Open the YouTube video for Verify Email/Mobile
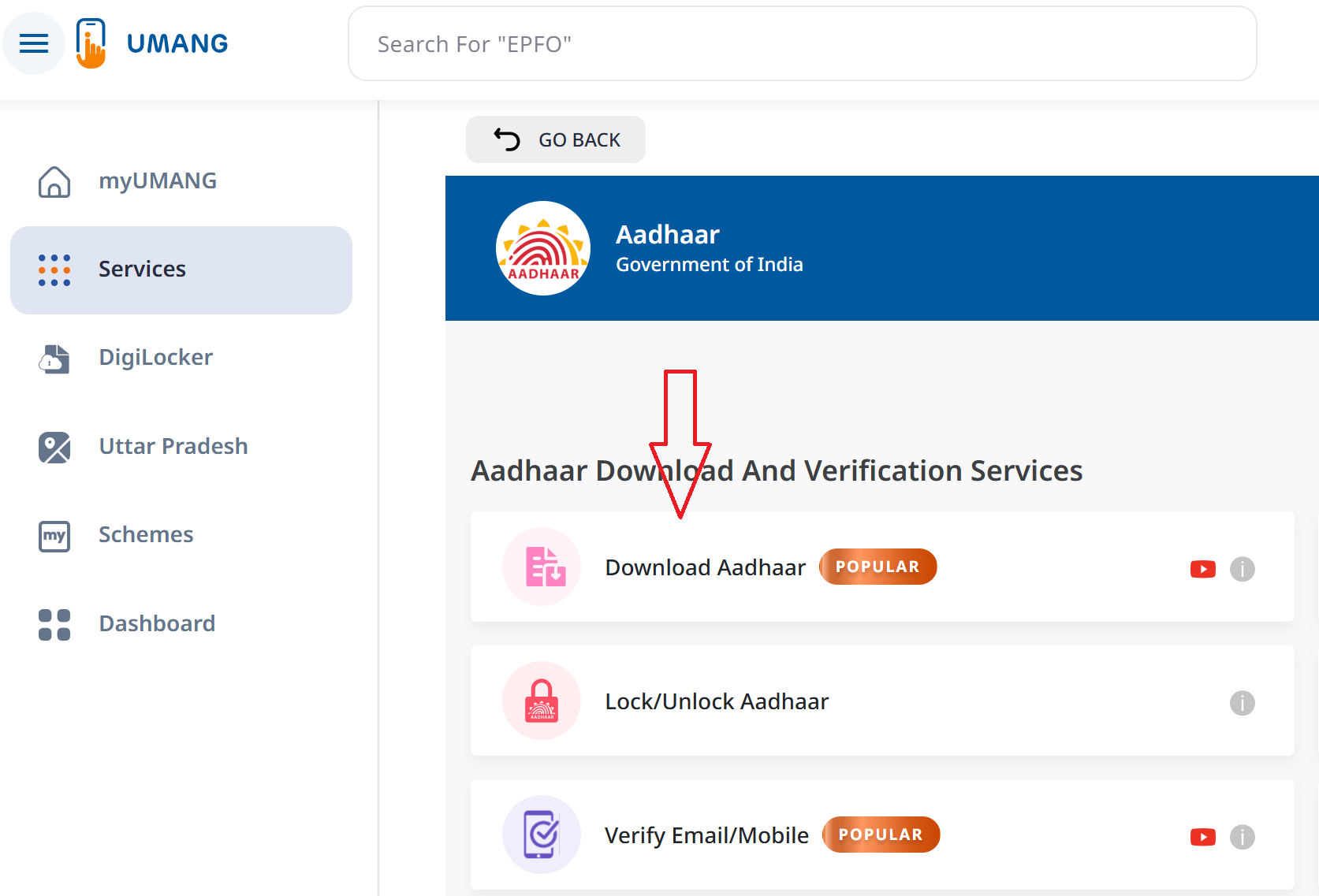 (x=1202, y=837)
